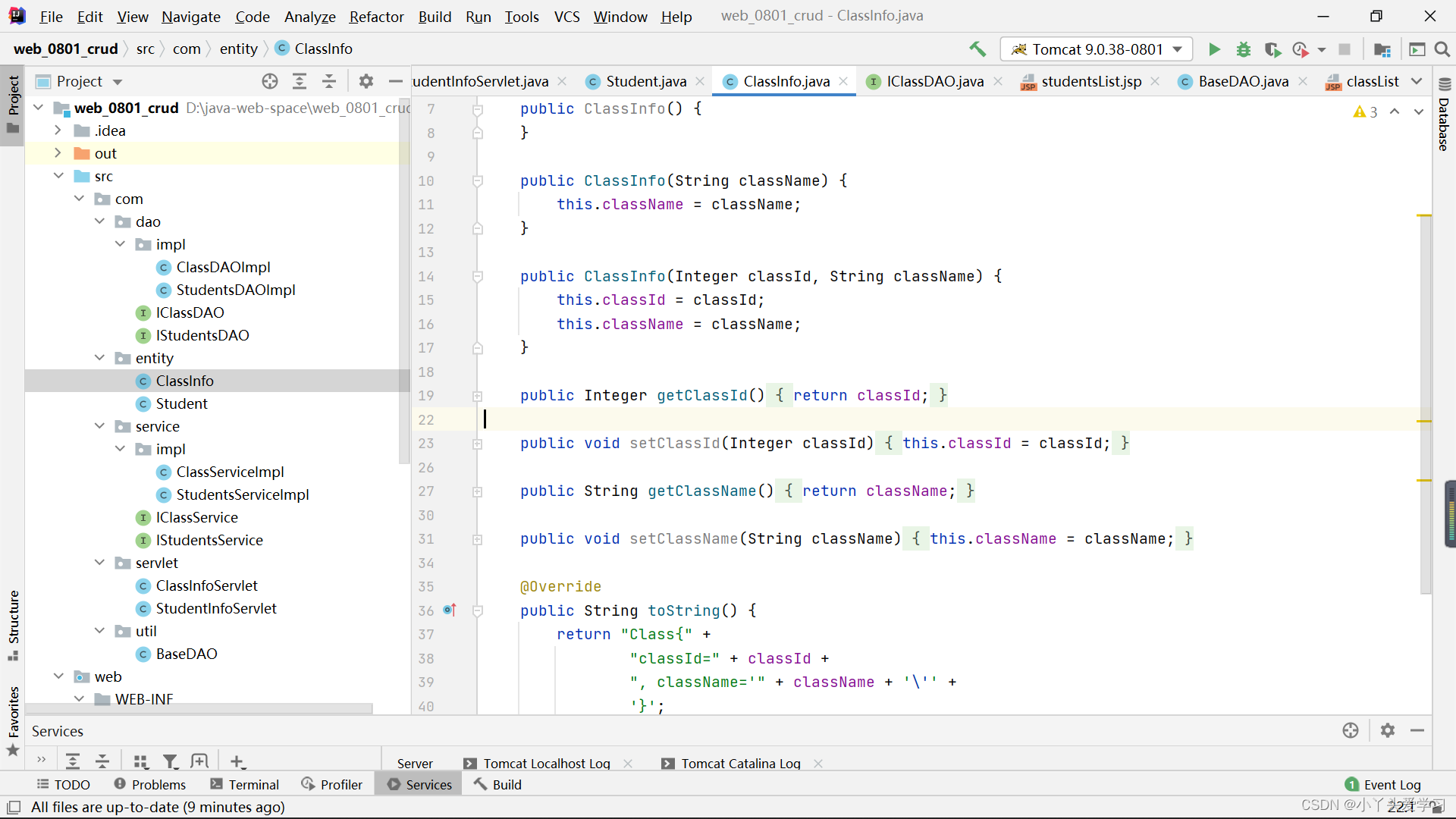This screenshot has height=819, width=1456.
Task: Open the VCS menu
Action: [566, 16]
